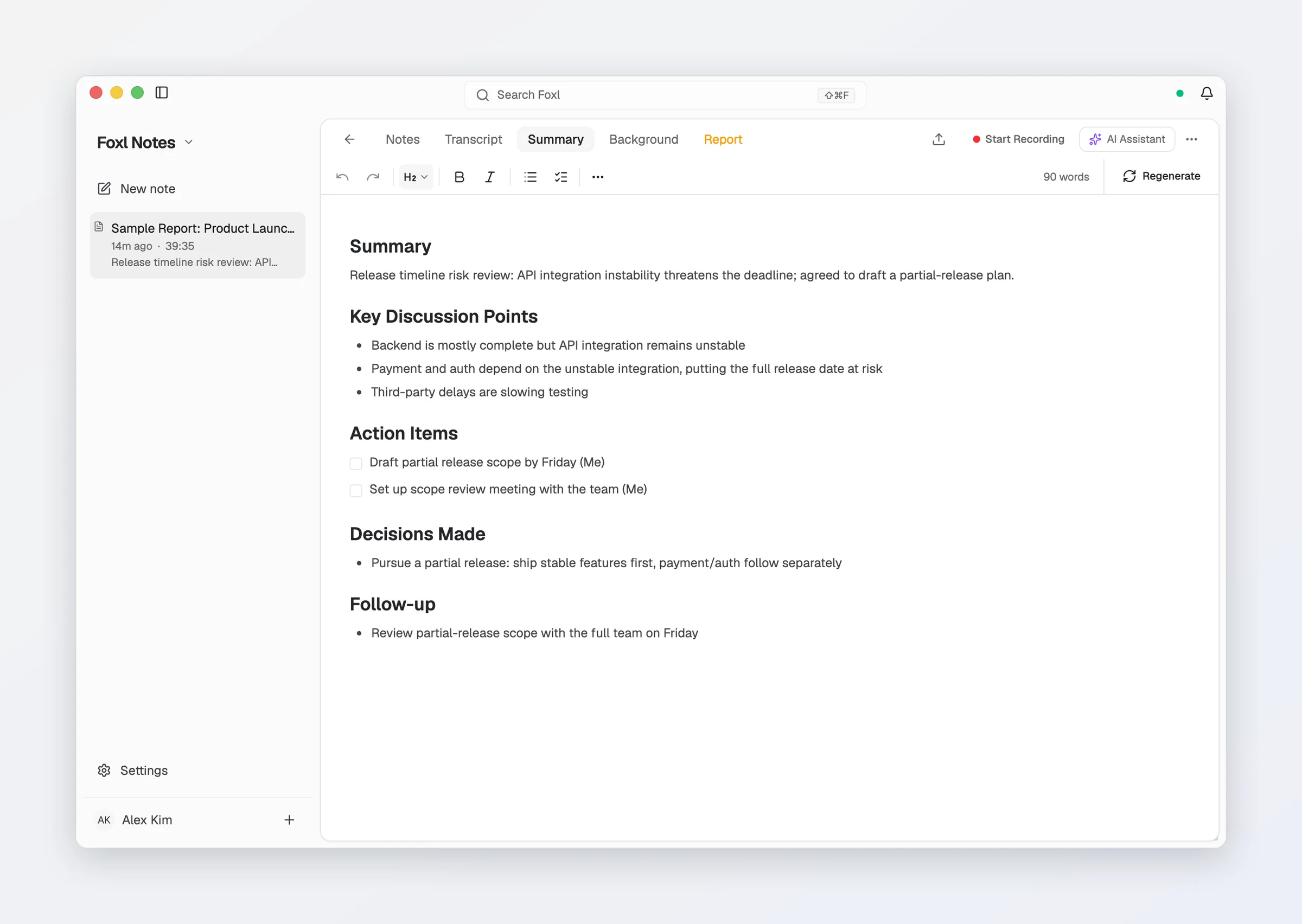Click the '90 words' counter
The image size is (1302, 924).
(x=1066, y=177)
